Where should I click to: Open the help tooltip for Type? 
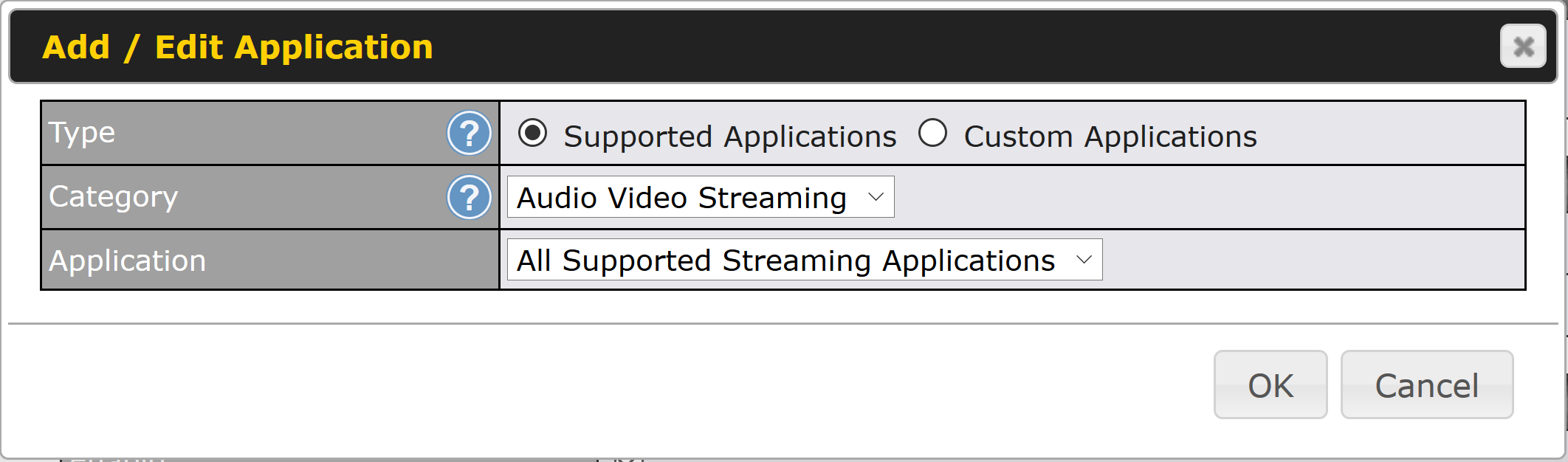(469, 133)
